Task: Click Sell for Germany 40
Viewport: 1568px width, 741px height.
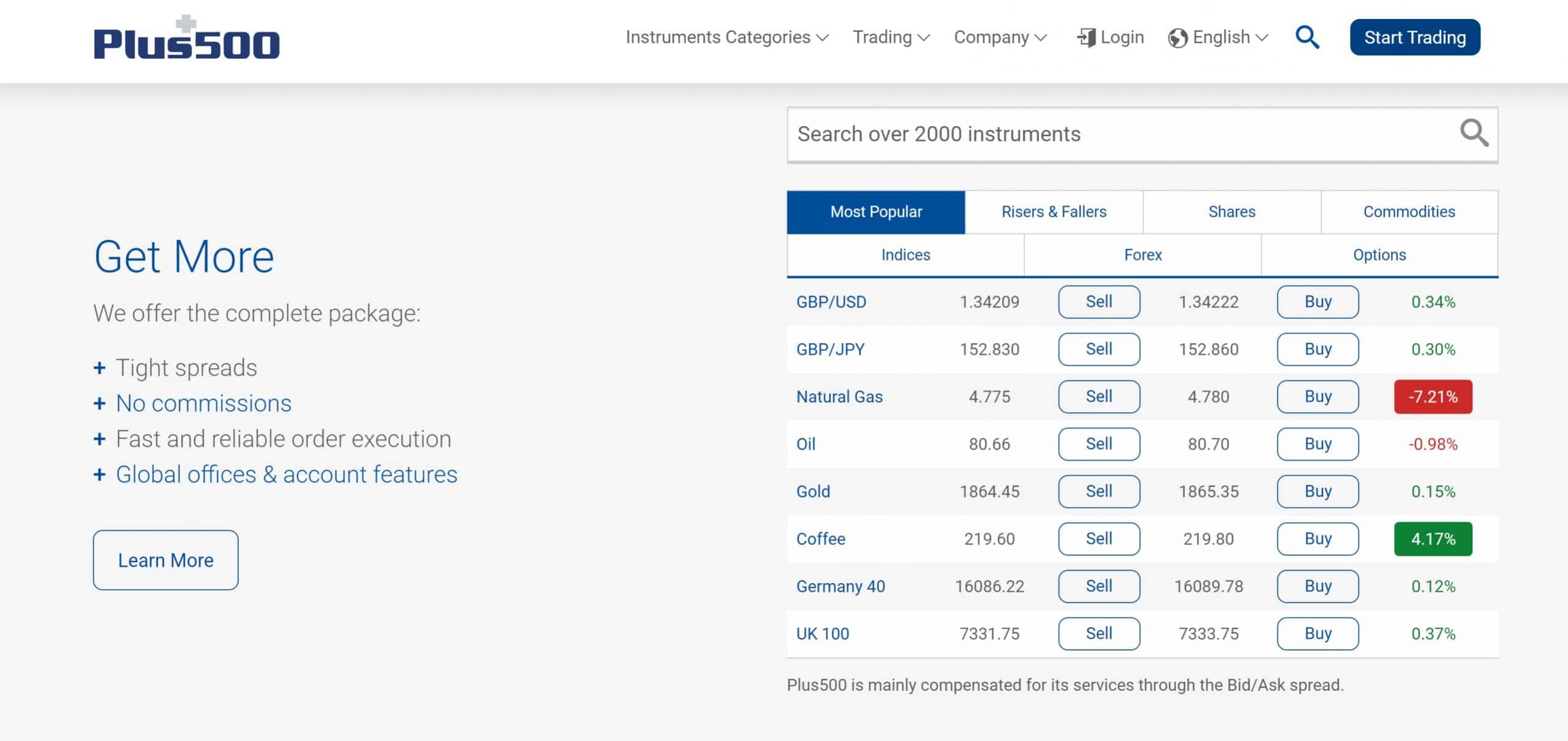Action: point(1099,586)
